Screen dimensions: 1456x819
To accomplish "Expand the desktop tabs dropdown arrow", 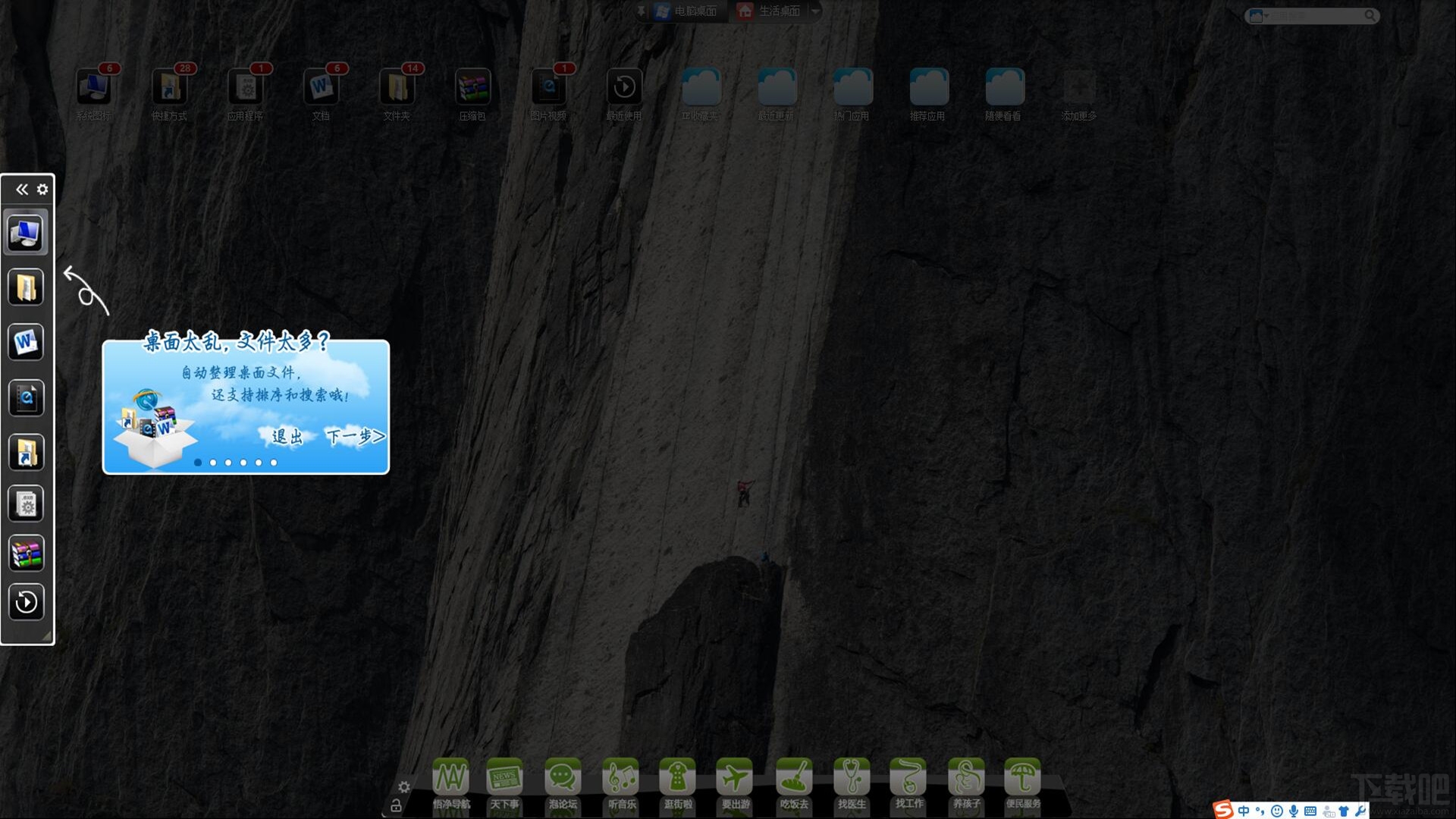I will coord(815,11).
